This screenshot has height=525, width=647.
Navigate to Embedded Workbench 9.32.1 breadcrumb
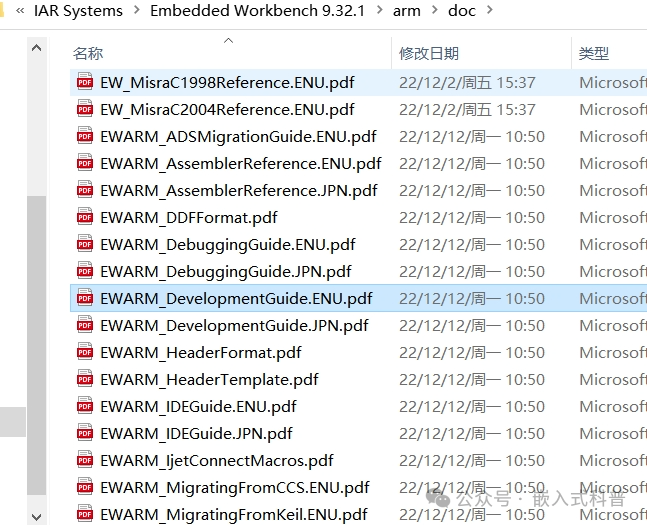[x=257, y=11]
